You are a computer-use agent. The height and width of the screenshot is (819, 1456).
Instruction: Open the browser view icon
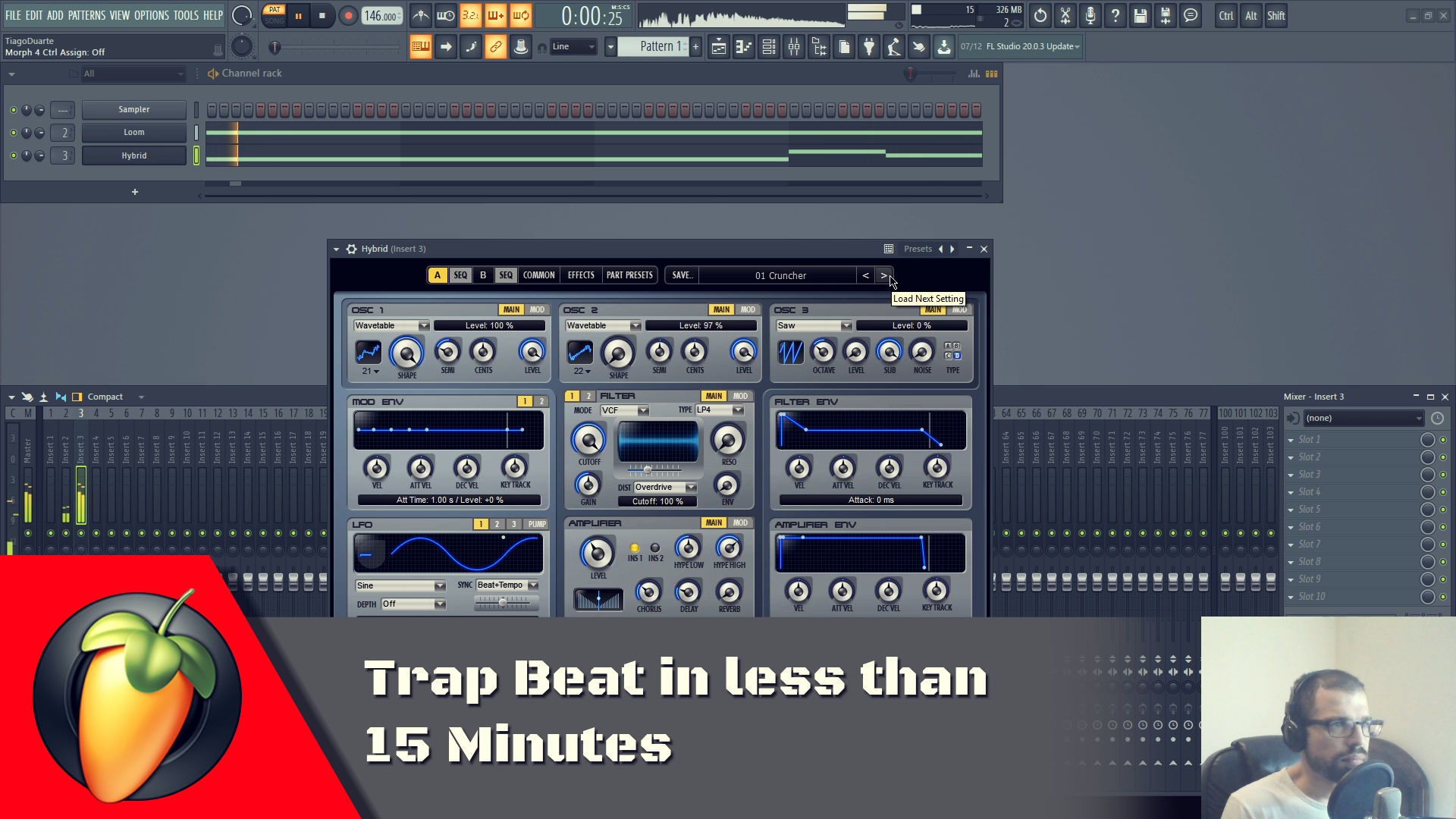pos(819,47)
